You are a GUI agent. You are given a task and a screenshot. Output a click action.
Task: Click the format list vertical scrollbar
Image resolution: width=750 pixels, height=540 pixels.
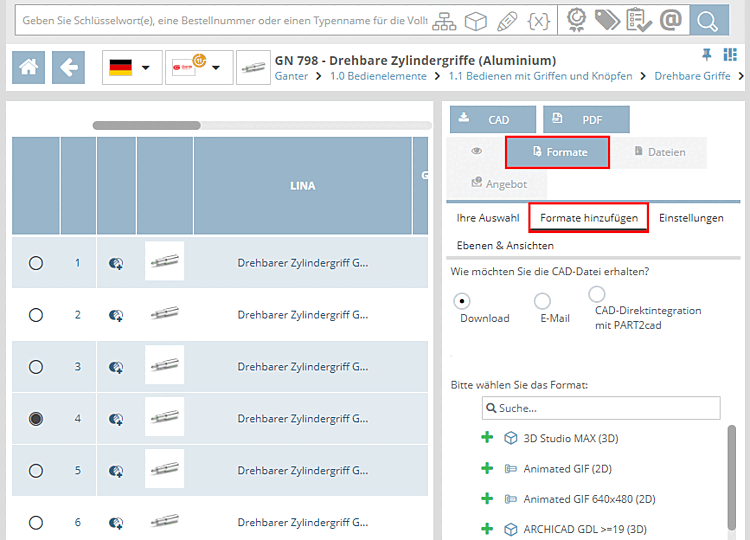(731, 476)
